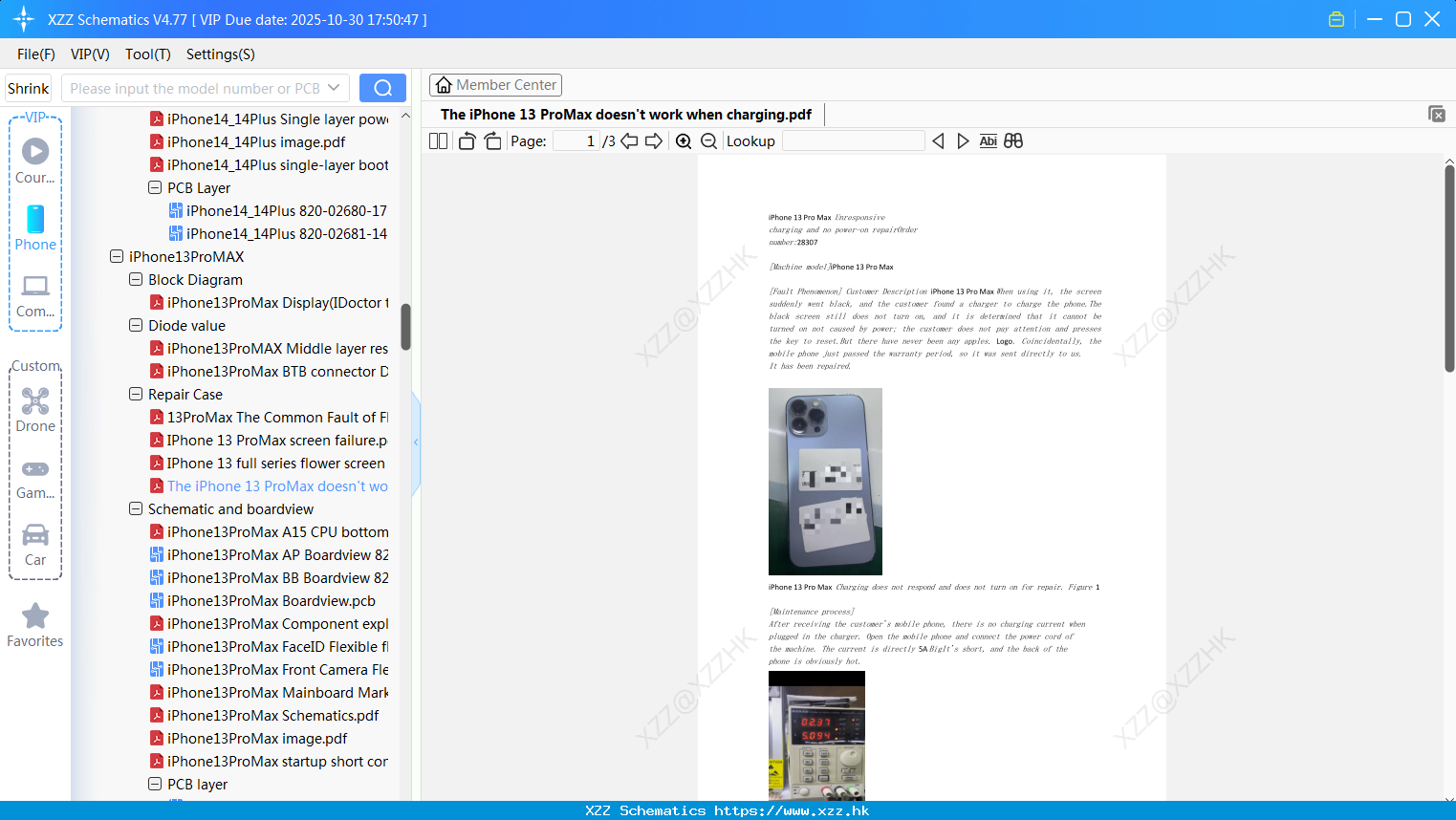Open iPhone14_14Plus 820-02681-14 board file
Viewport: 1456px width, 820px height.
(x=278, y=233)
